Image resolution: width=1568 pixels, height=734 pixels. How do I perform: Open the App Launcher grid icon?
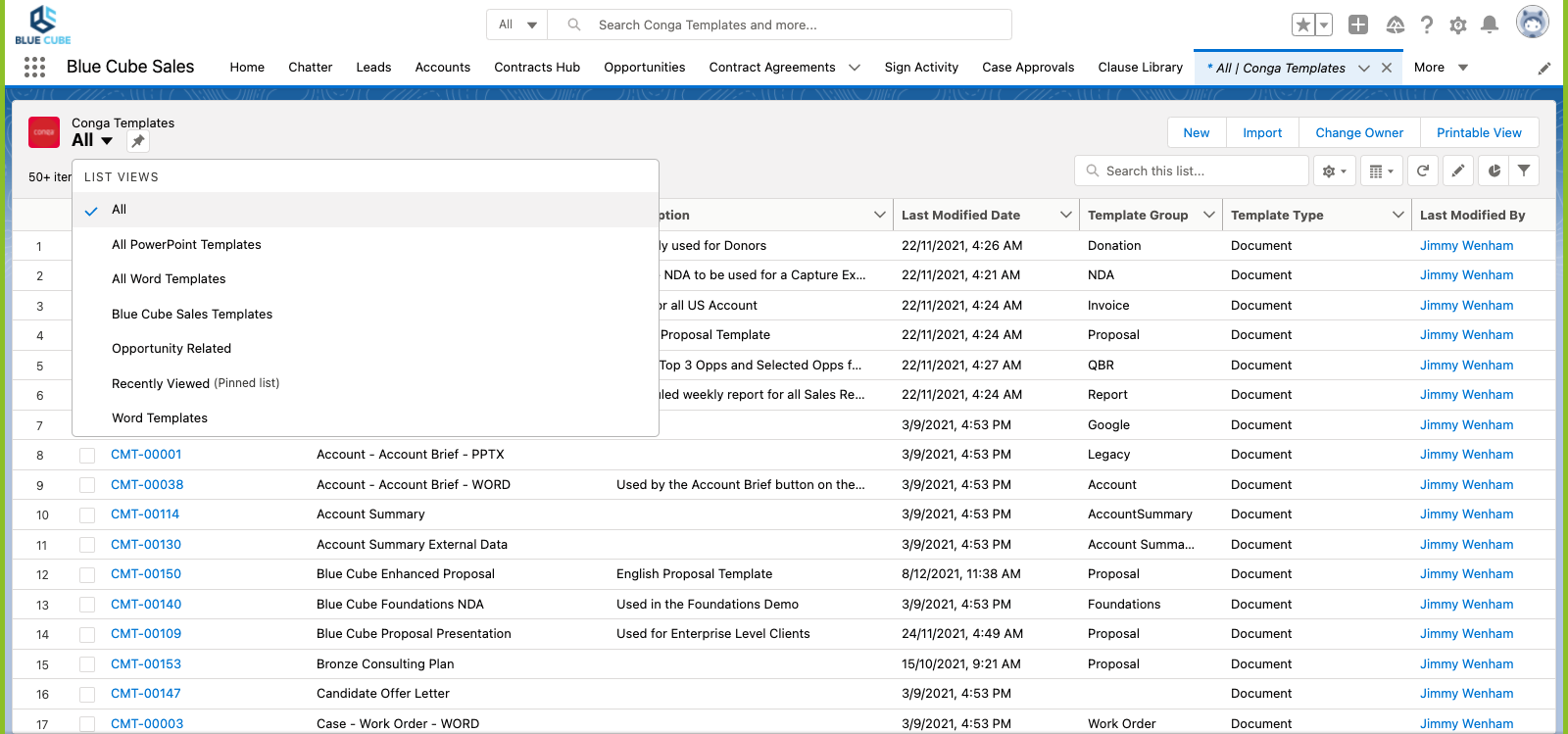(x=34, y=67)
